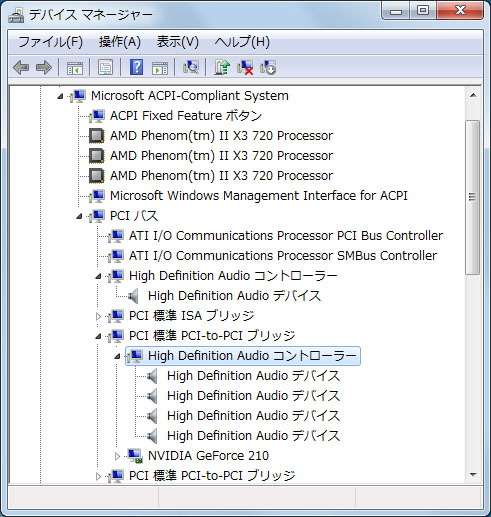Collapse the PCI バス node

point(79,216)
